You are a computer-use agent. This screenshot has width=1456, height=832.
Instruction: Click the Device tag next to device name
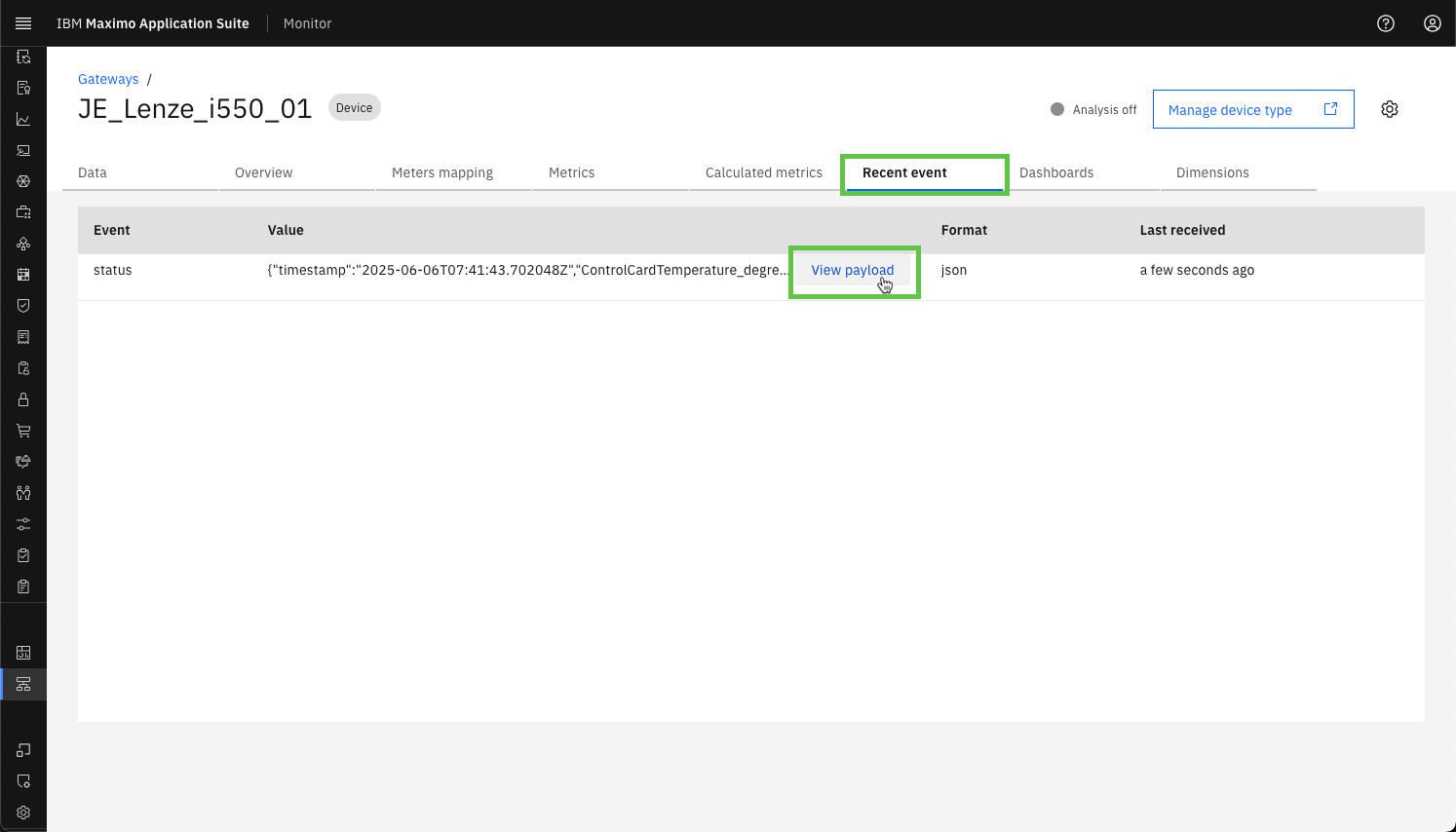pyautogui.click(x=355, y=108)
